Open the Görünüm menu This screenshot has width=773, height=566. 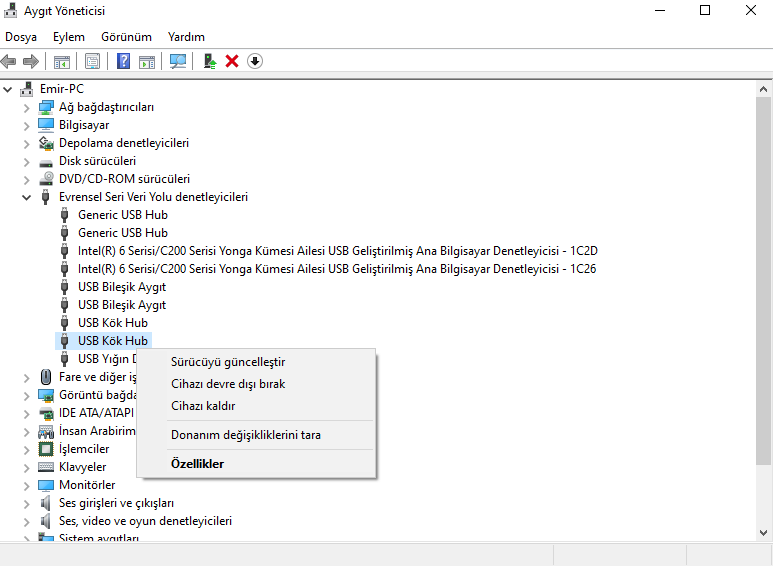coord(126,37)
